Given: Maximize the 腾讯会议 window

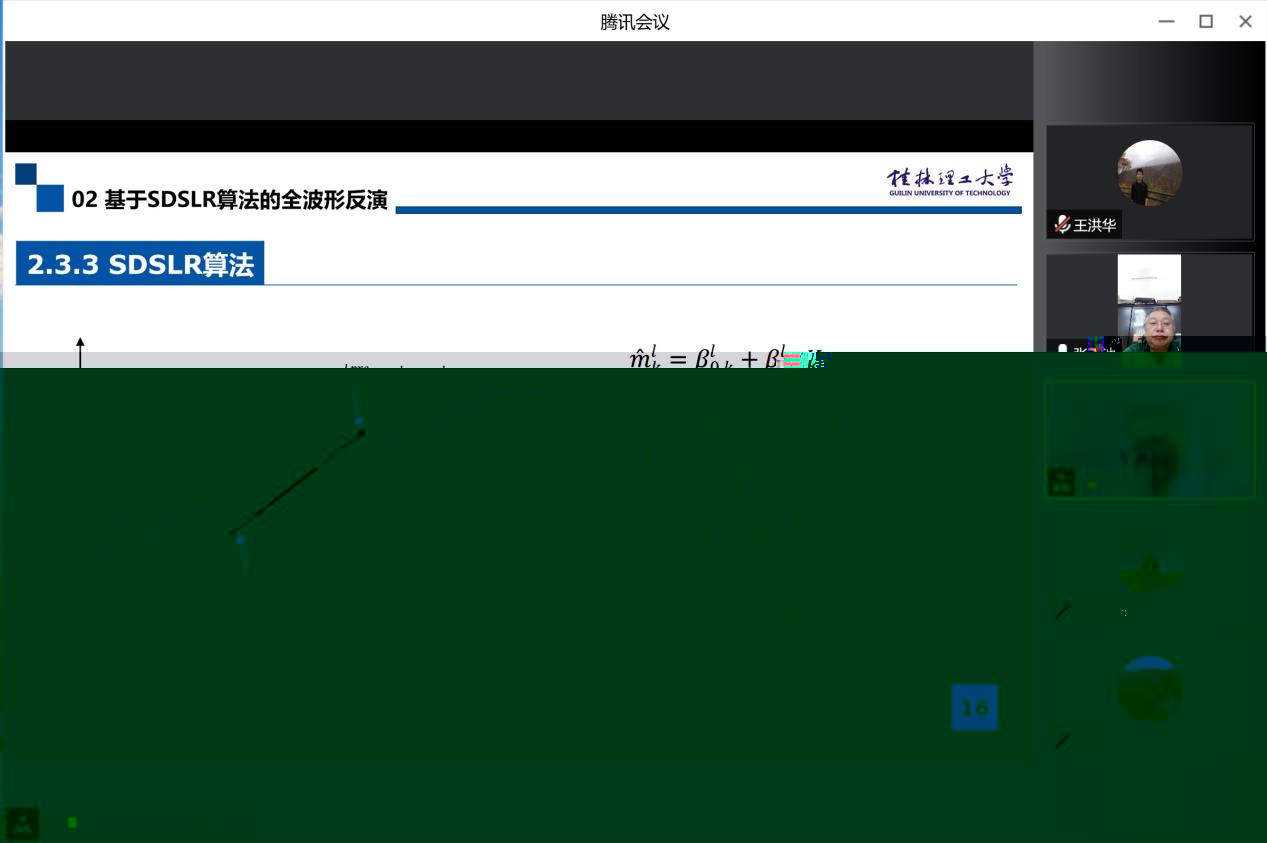Looking at the screenshot, I should [1206, 21].
